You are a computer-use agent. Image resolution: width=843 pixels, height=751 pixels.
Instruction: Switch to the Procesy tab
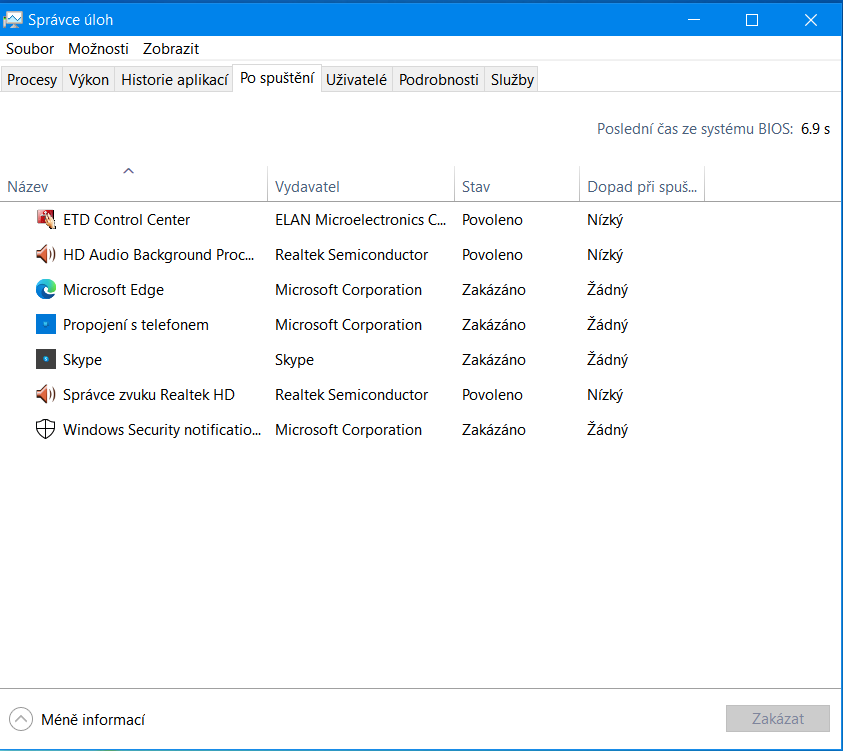[x=32, y=80]
